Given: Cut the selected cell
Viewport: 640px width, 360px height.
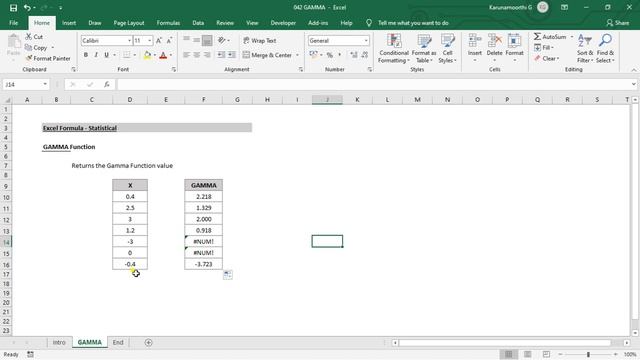Looking at the screenshot, I should click(34, 37).
